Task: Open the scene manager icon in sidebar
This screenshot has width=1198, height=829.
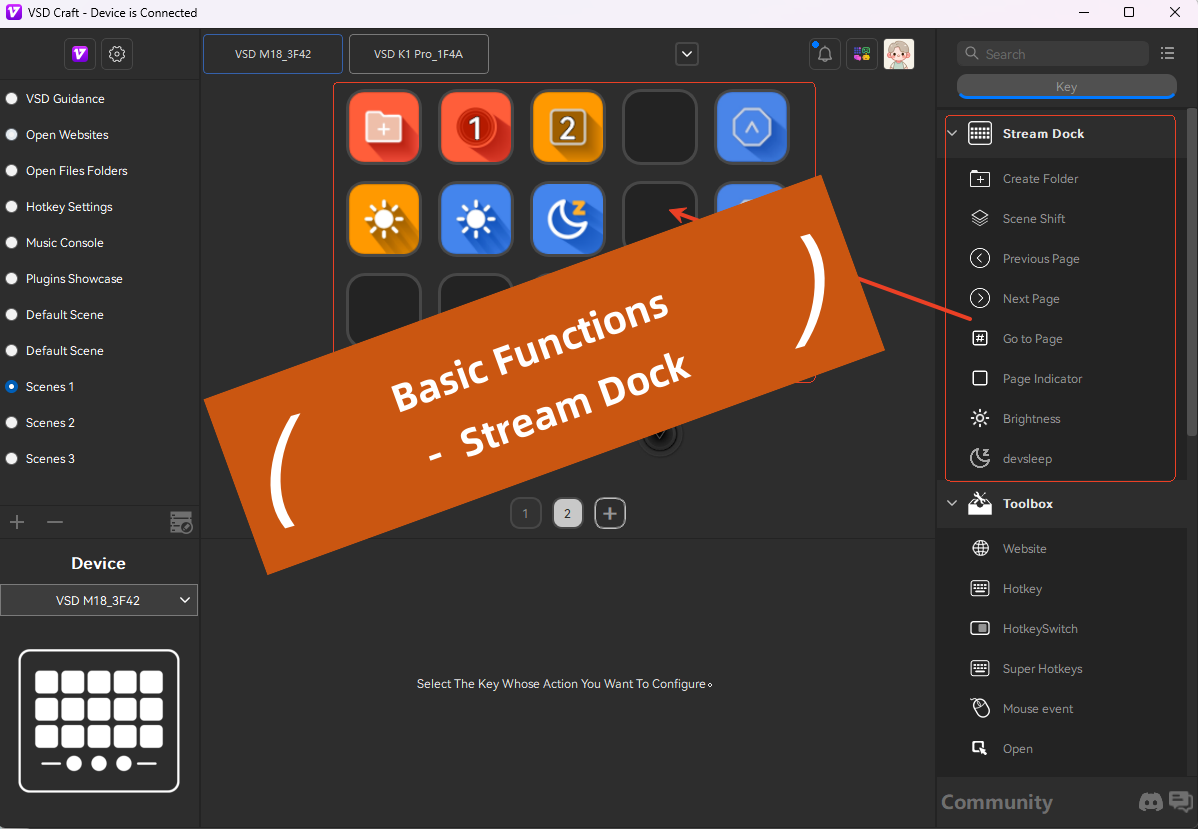Action: coord(181,522)
